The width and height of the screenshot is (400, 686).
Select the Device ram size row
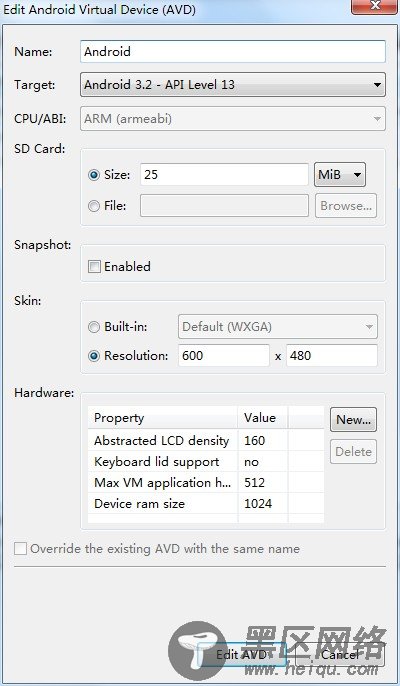coord(206,504)
